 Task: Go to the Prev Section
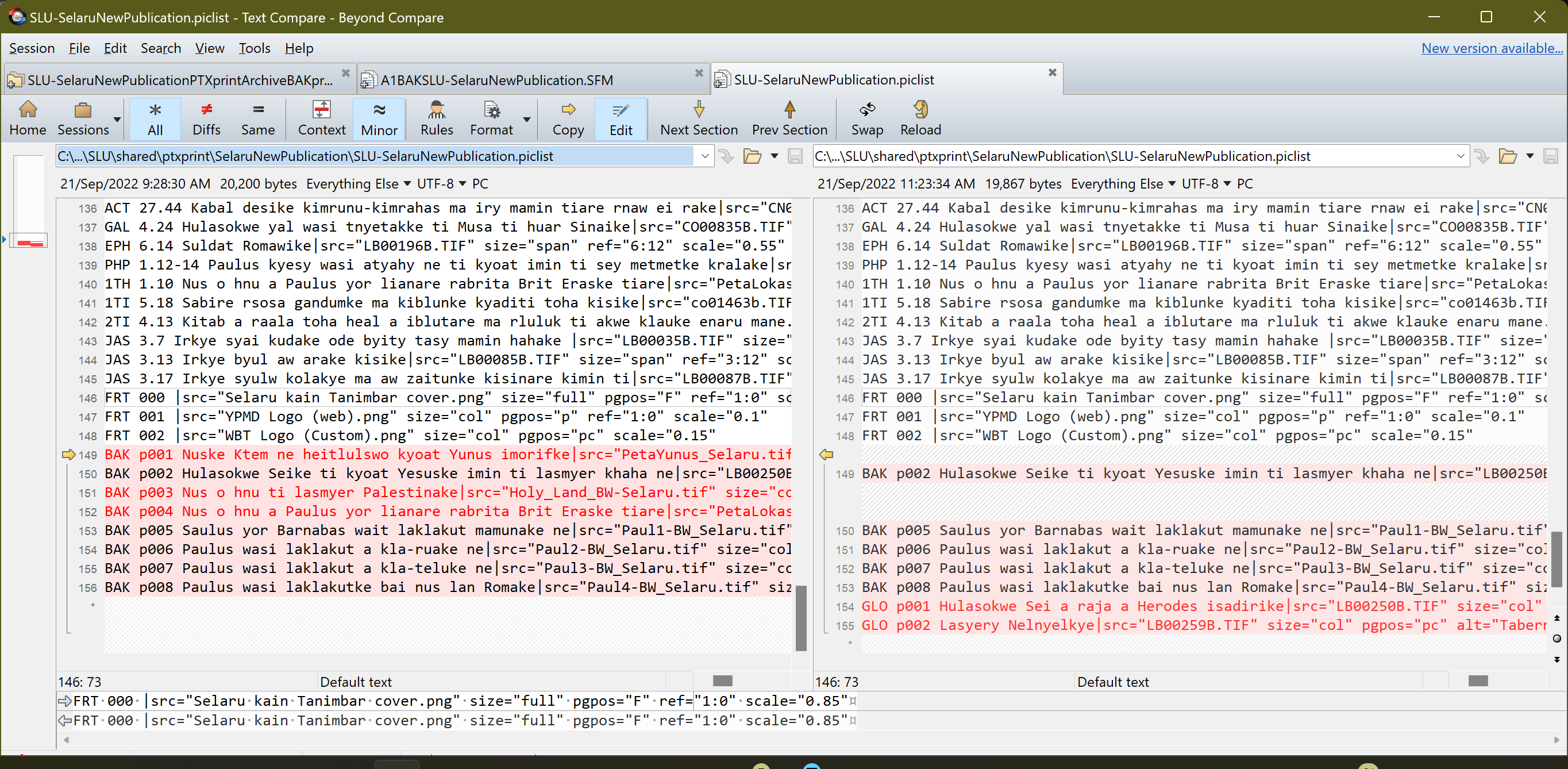[x=789, y=119]
